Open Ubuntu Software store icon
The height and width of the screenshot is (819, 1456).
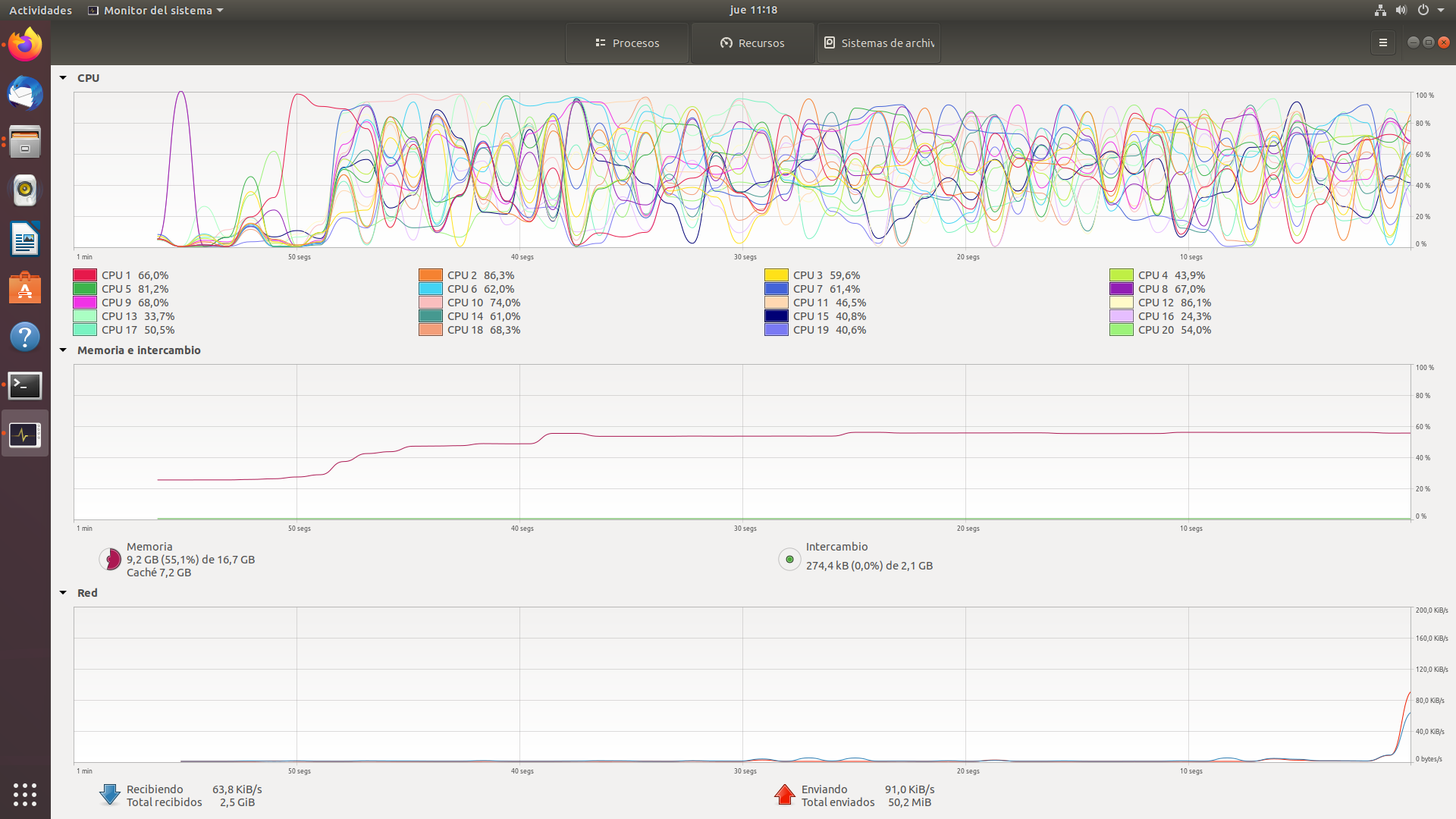click(x=25, y=288)
